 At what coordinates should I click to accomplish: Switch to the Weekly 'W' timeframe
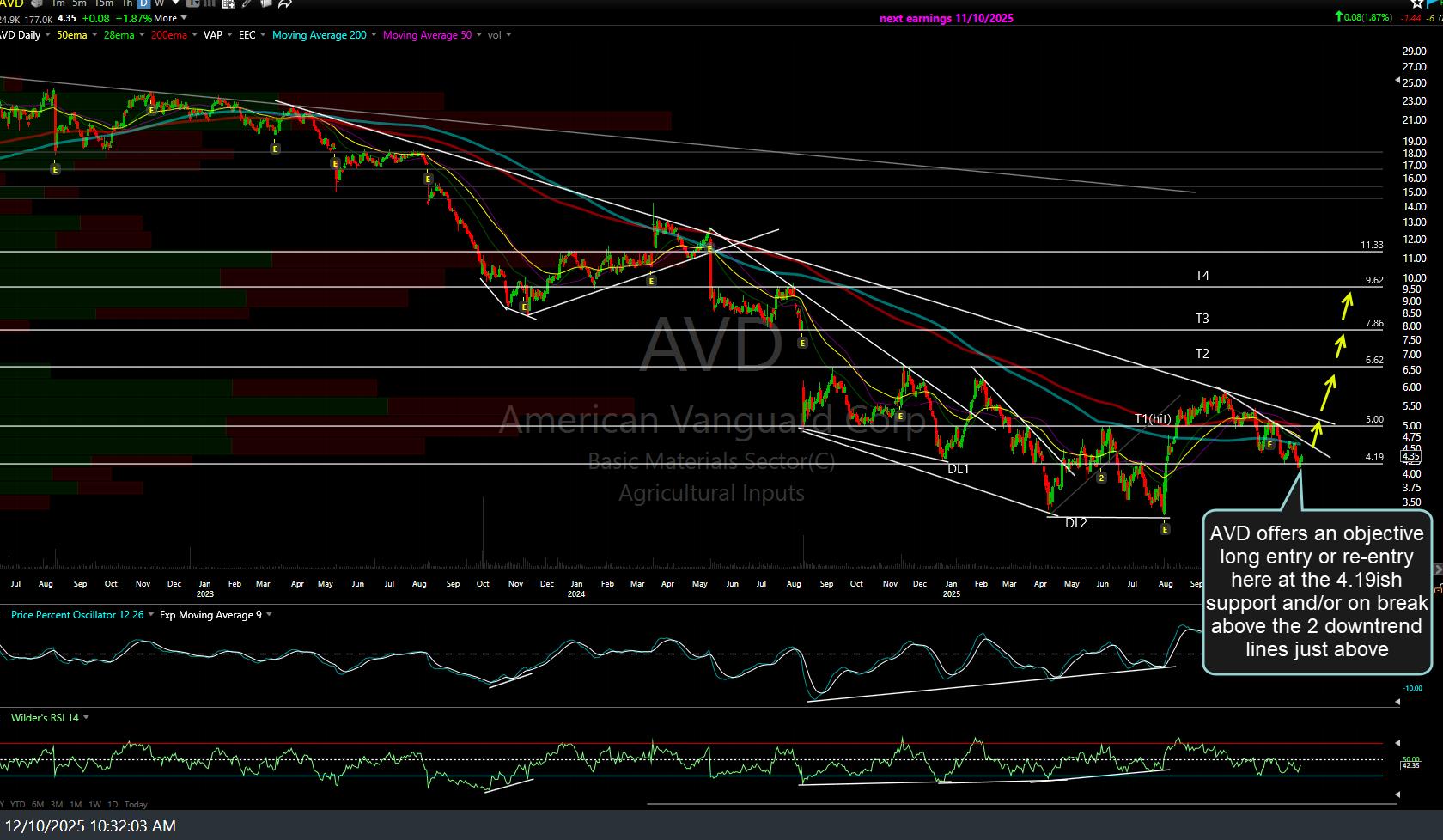pyautogui.click(x=160, y=3)
